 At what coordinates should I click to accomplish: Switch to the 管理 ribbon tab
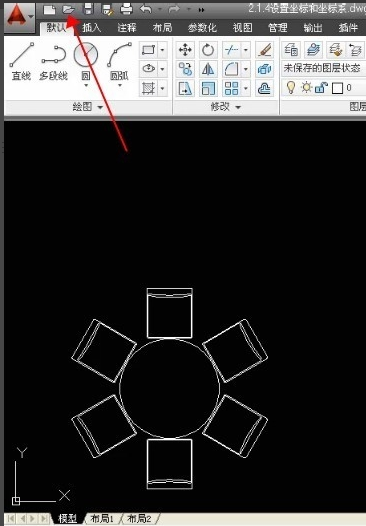coord(278,28)
